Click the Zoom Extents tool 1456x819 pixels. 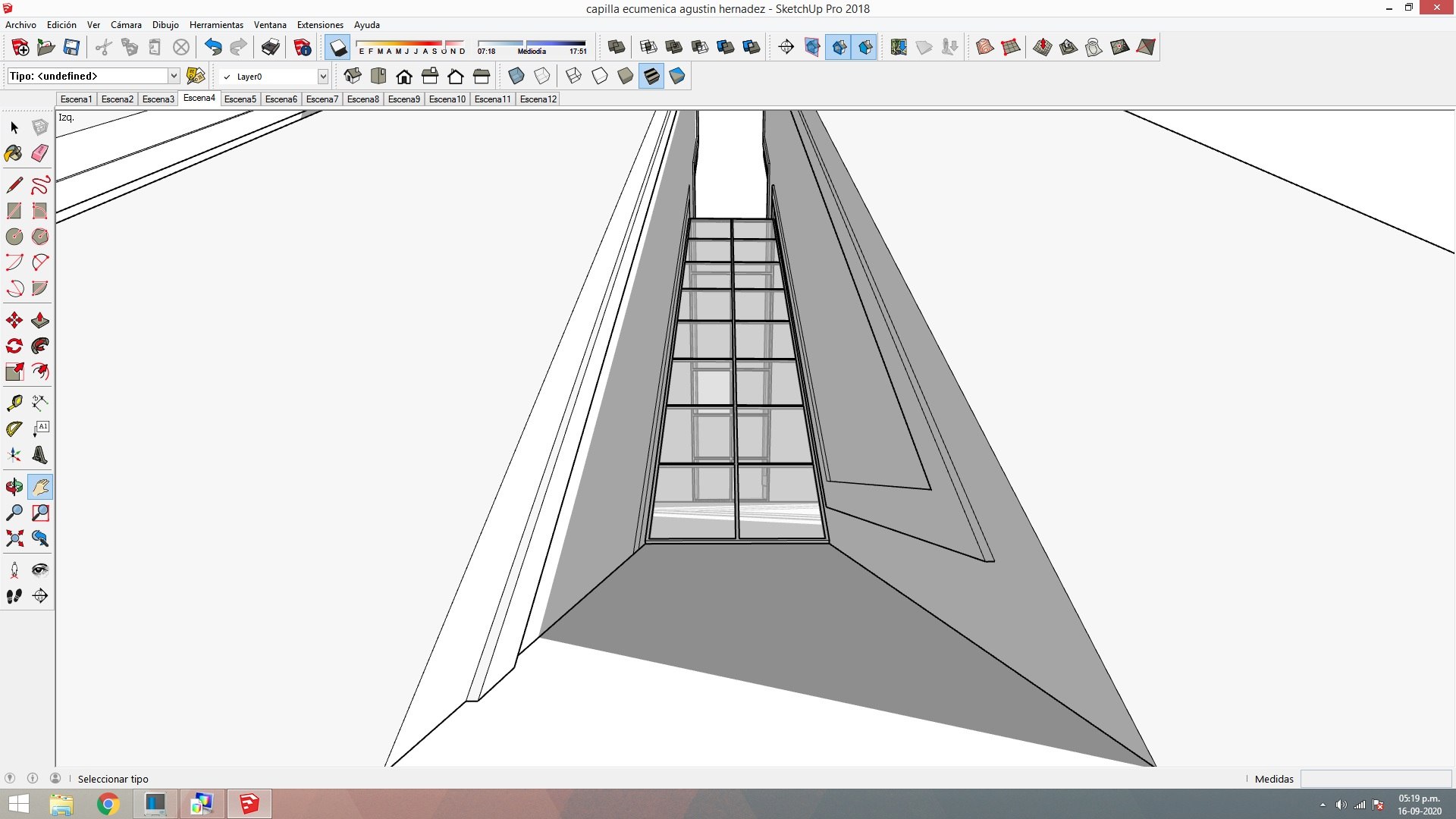click(x=14, y=539)
